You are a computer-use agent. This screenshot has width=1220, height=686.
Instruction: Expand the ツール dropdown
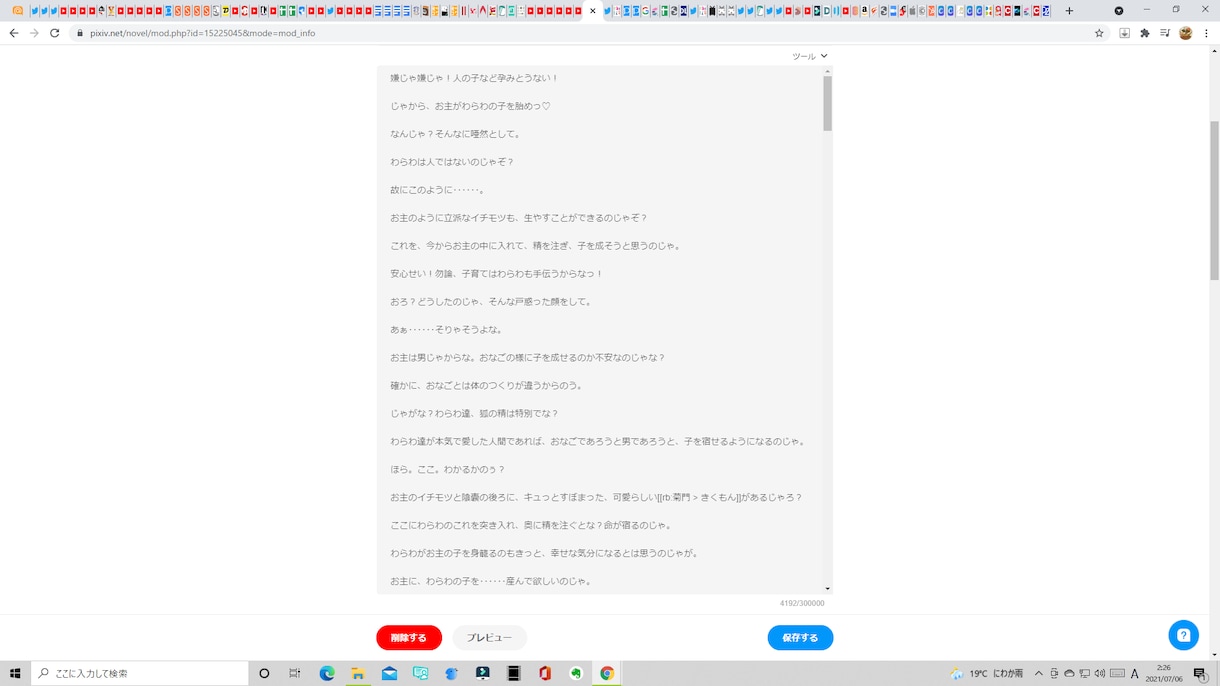click(810, 57)
